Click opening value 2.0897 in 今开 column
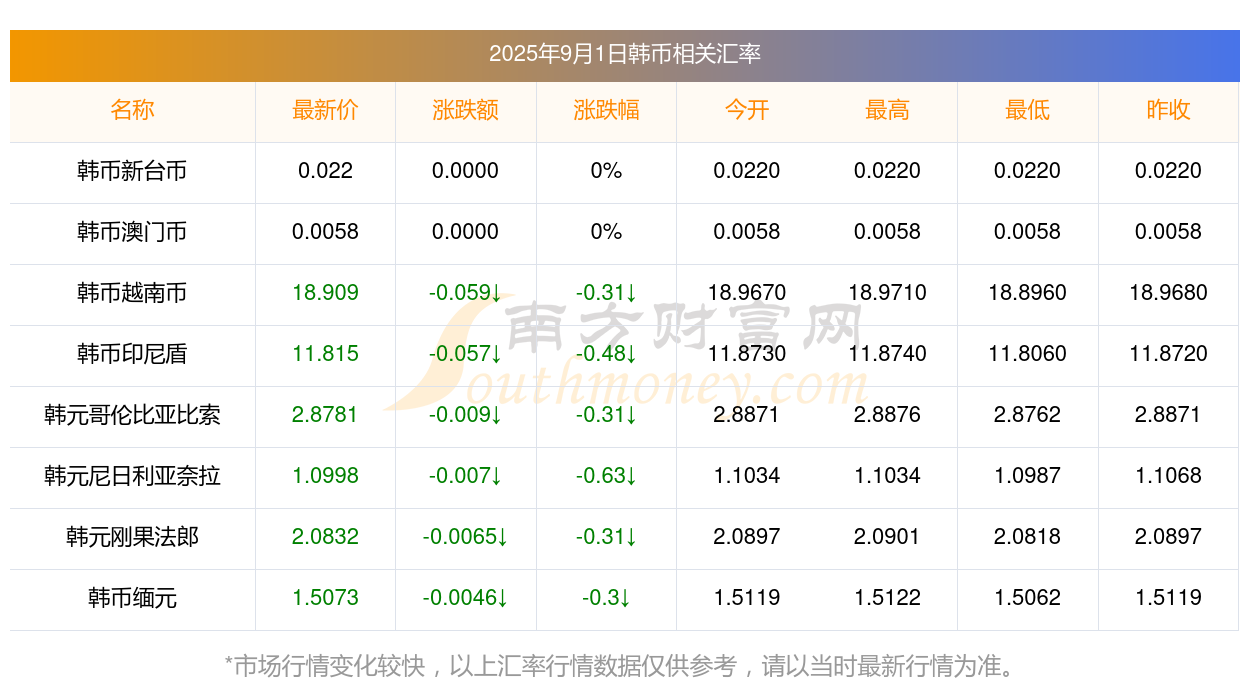The width and height of the screenshot is (1250, 698). coord(747,537)
